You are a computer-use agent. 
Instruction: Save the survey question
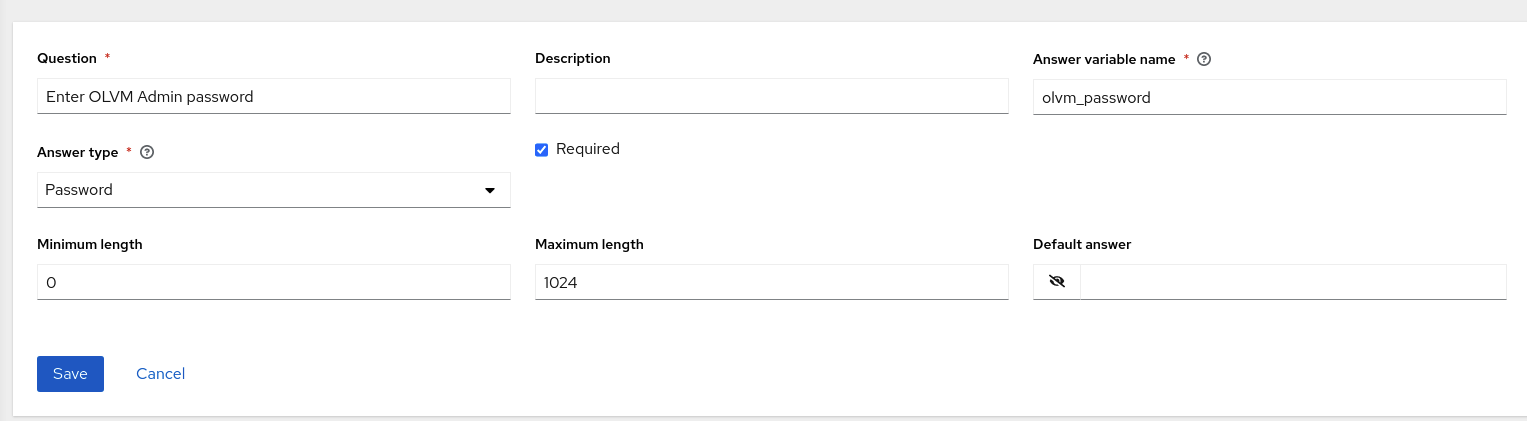(70, 374)
